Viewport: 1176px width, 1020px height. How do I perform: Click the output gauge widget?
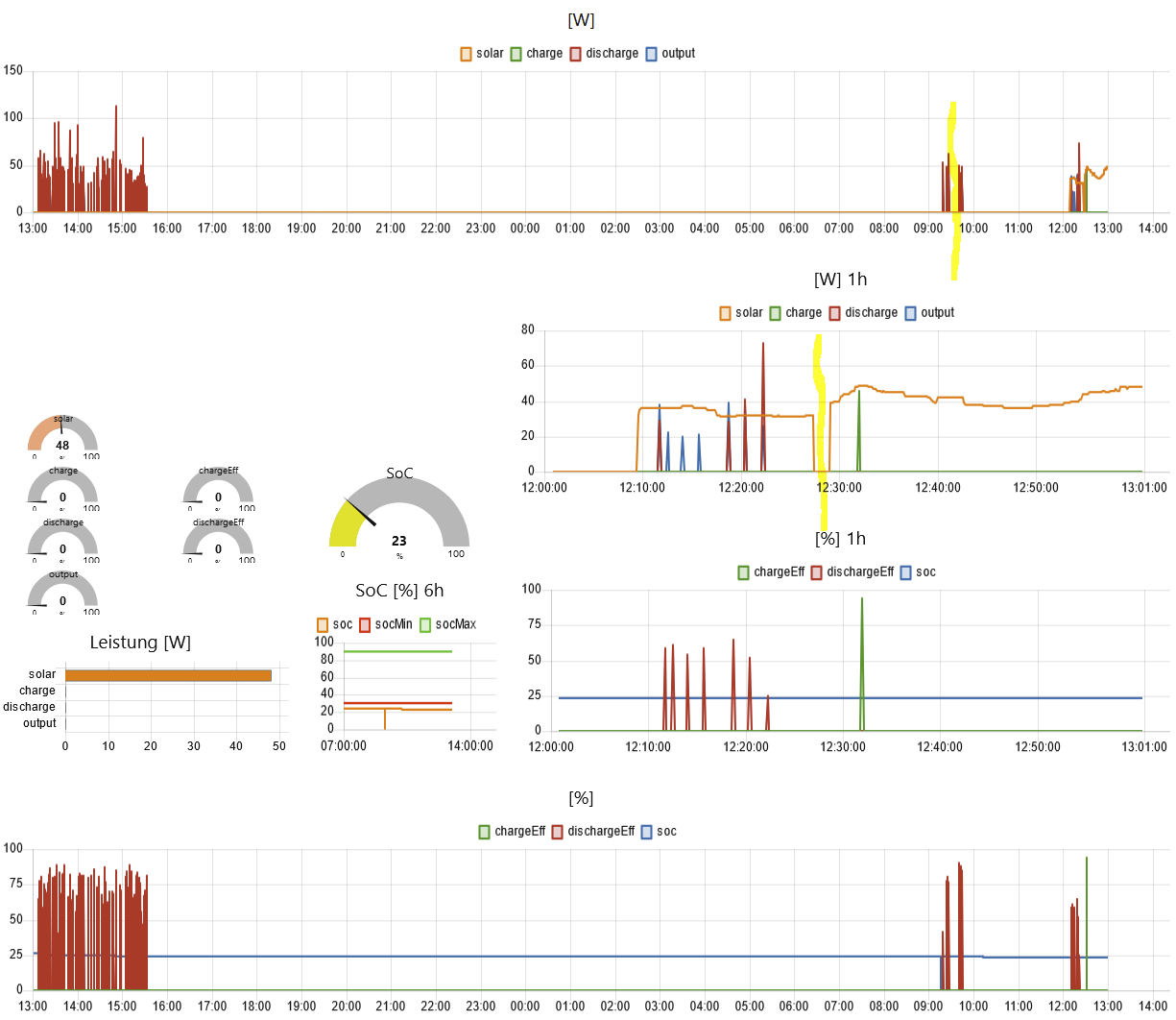click(62, 593)
